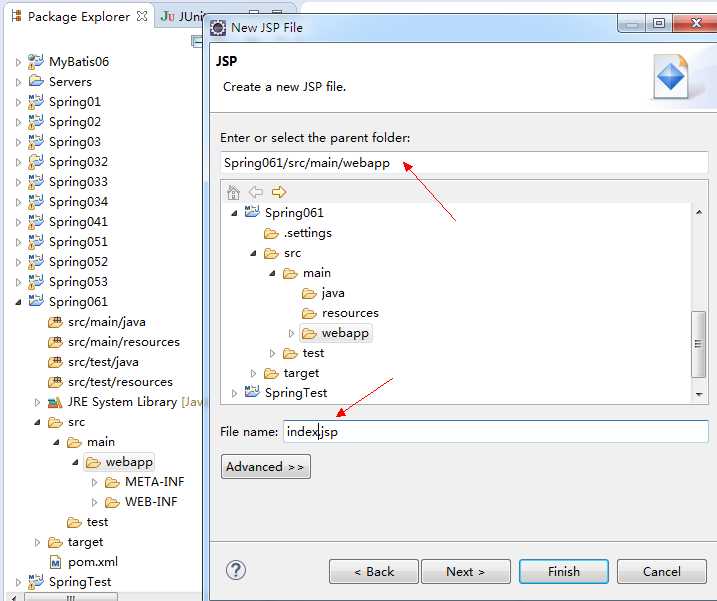Select Spring041 project in Package Explorer
The width and height of the screenshot is (717, 601).
click(x=78, y=222)
